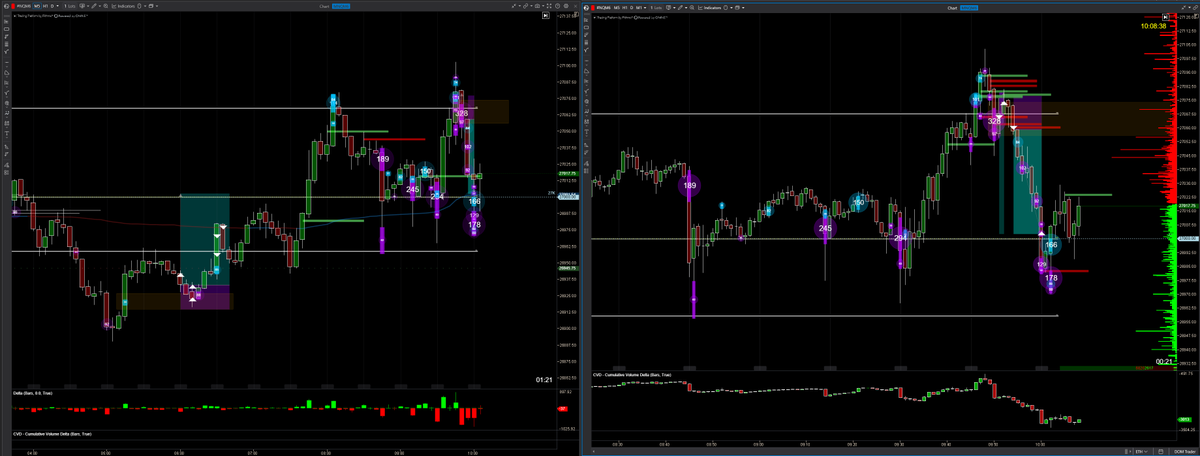The width and height of the screenshot is (1200, 456).
Task: Open drawing tools pencil menu in left chart
Action: [x=95, y=6]
